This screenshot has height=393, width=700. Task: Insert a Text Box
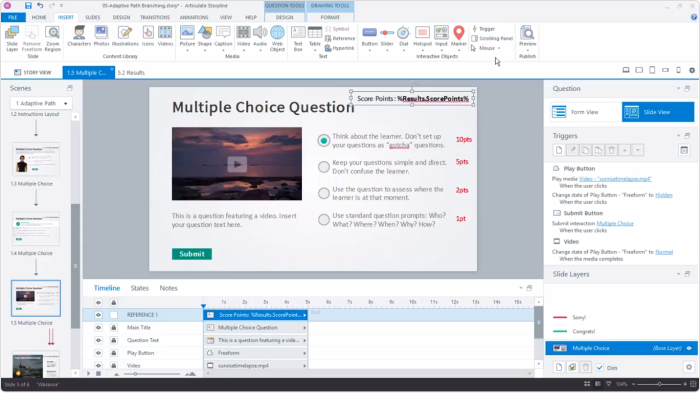click(x=298, y=38)
